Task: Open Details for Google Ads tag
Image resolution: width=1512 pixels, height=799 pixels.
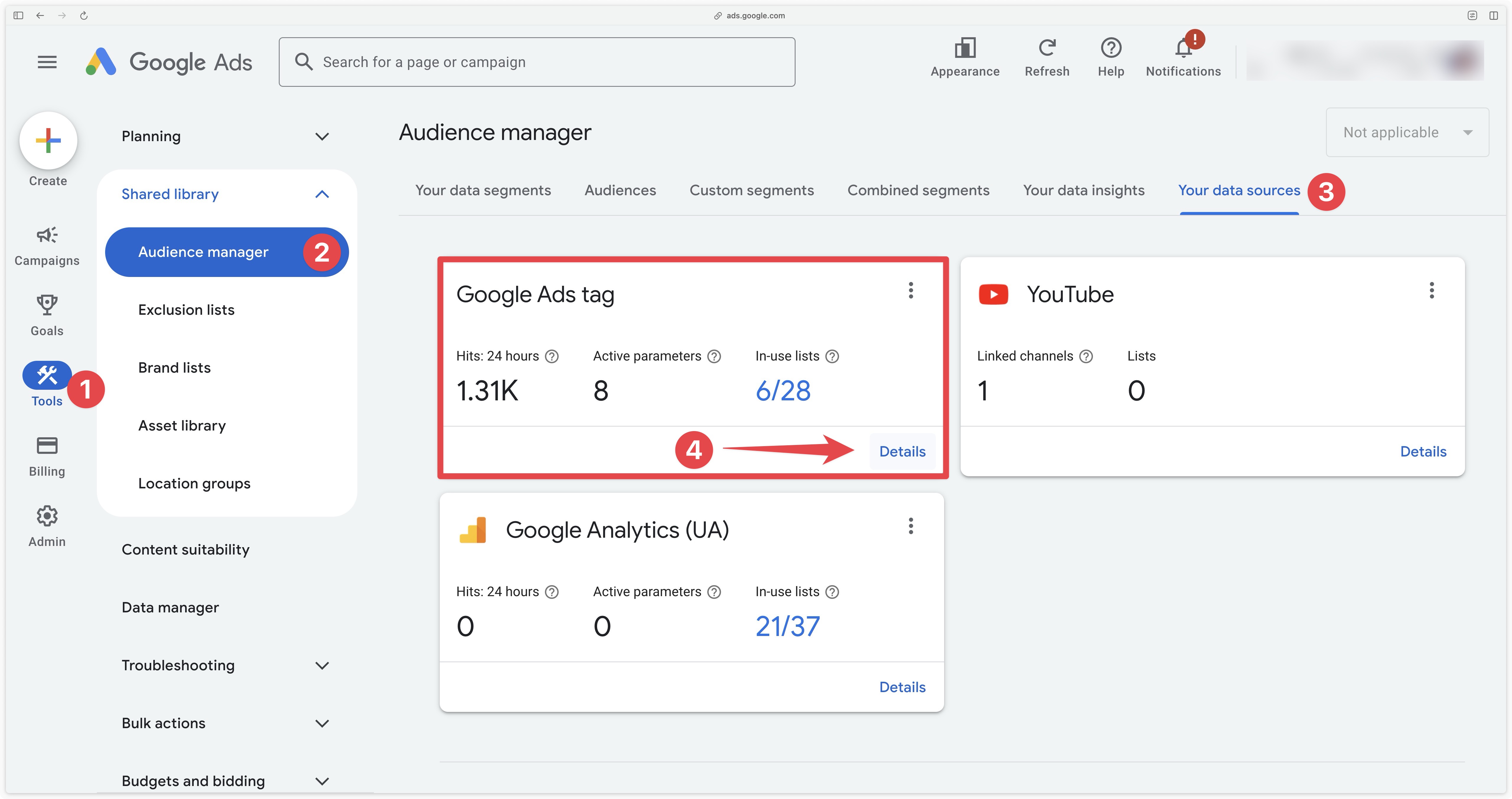Action: 902,451
